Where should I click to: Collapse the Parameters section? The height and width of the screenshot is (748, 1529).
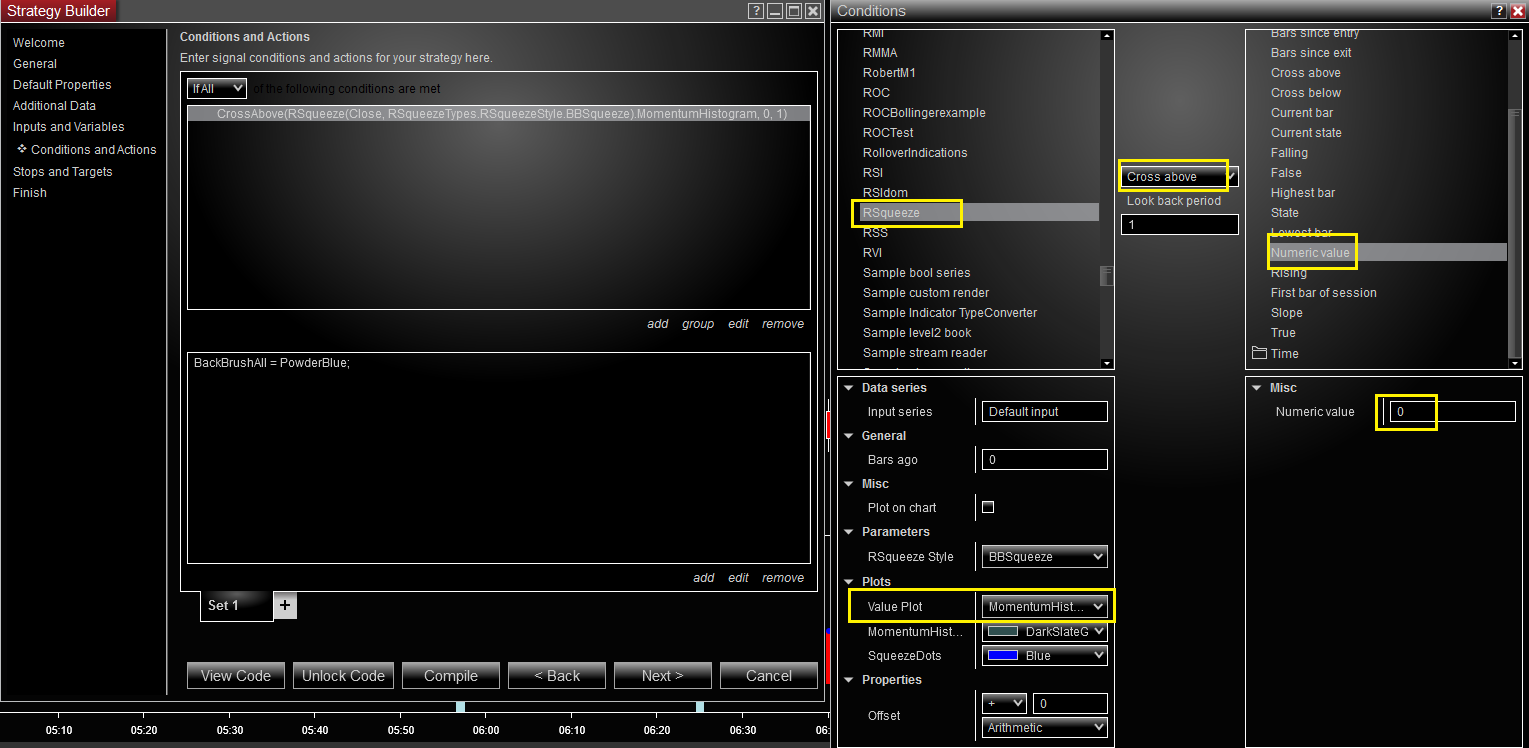pos(849,532)
